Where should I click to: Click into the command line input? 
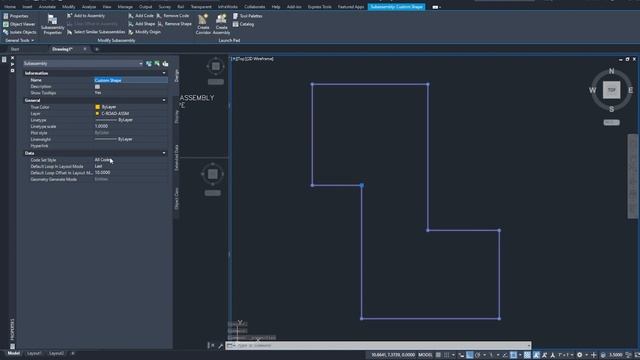382,346
